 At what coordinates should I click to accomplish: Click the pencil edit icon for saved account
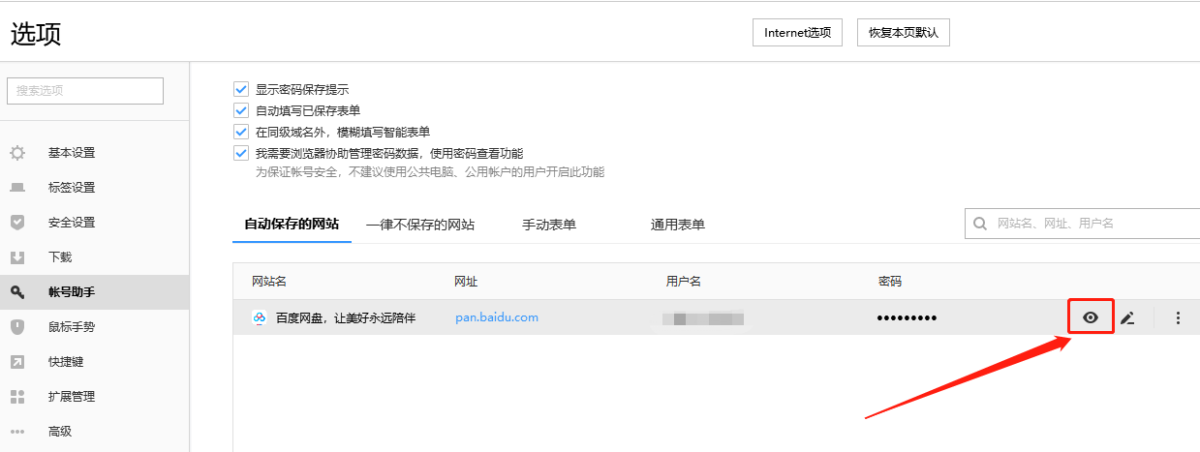1128,318
